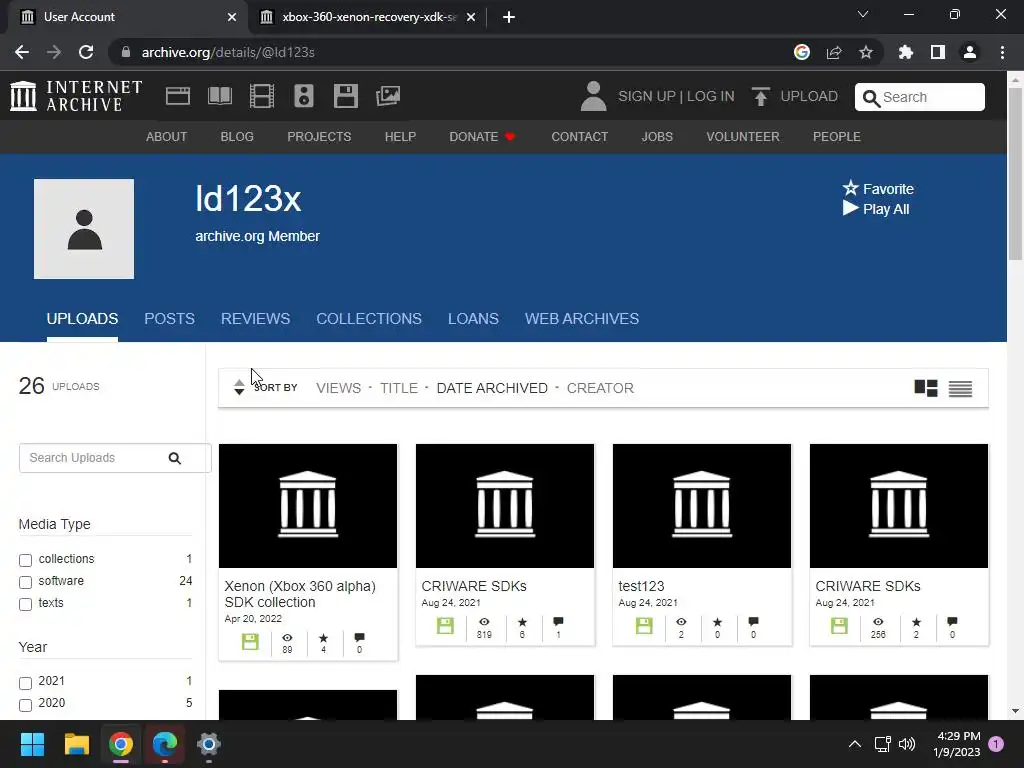The image size is (1024, 768).
Task: Switch to tile grid view
Action: pyautogui.click(x=925, y=388)
